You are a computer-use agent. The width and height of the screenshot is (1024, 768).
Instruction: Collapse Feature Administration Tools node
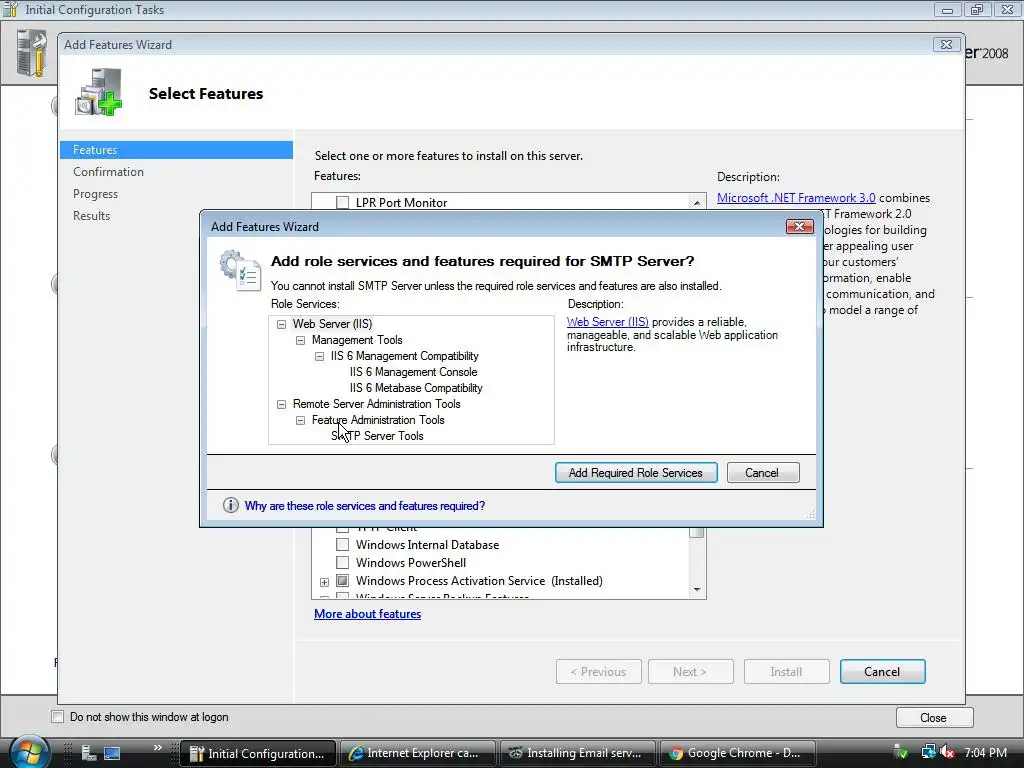click(300, 421)
